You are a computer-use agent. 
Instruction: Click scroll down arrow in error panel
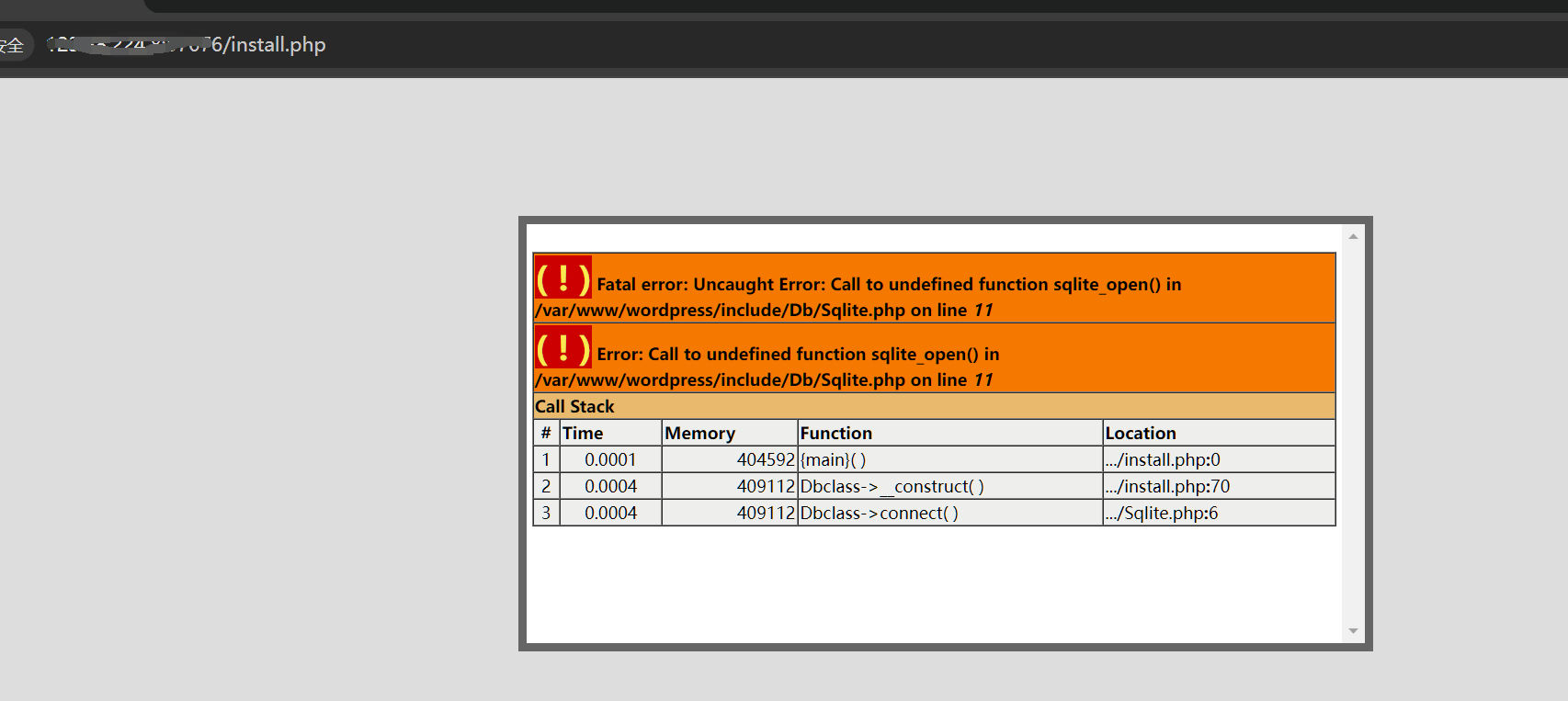(x=1353, y=630)
